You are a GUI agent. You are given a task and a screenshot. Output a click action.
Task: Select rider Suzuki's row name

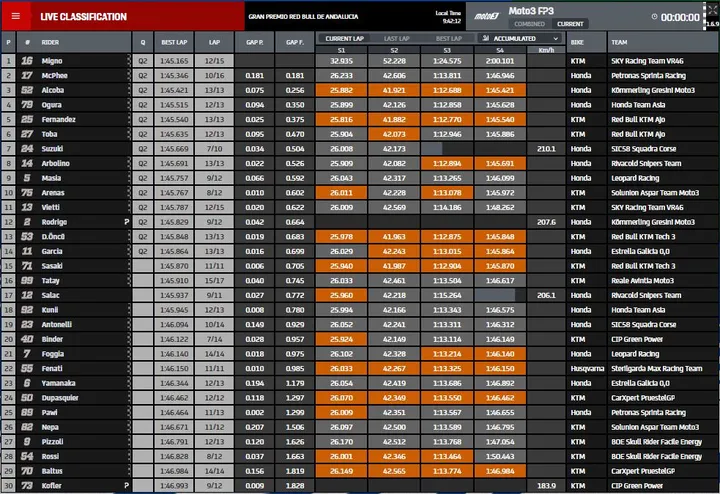52,149
